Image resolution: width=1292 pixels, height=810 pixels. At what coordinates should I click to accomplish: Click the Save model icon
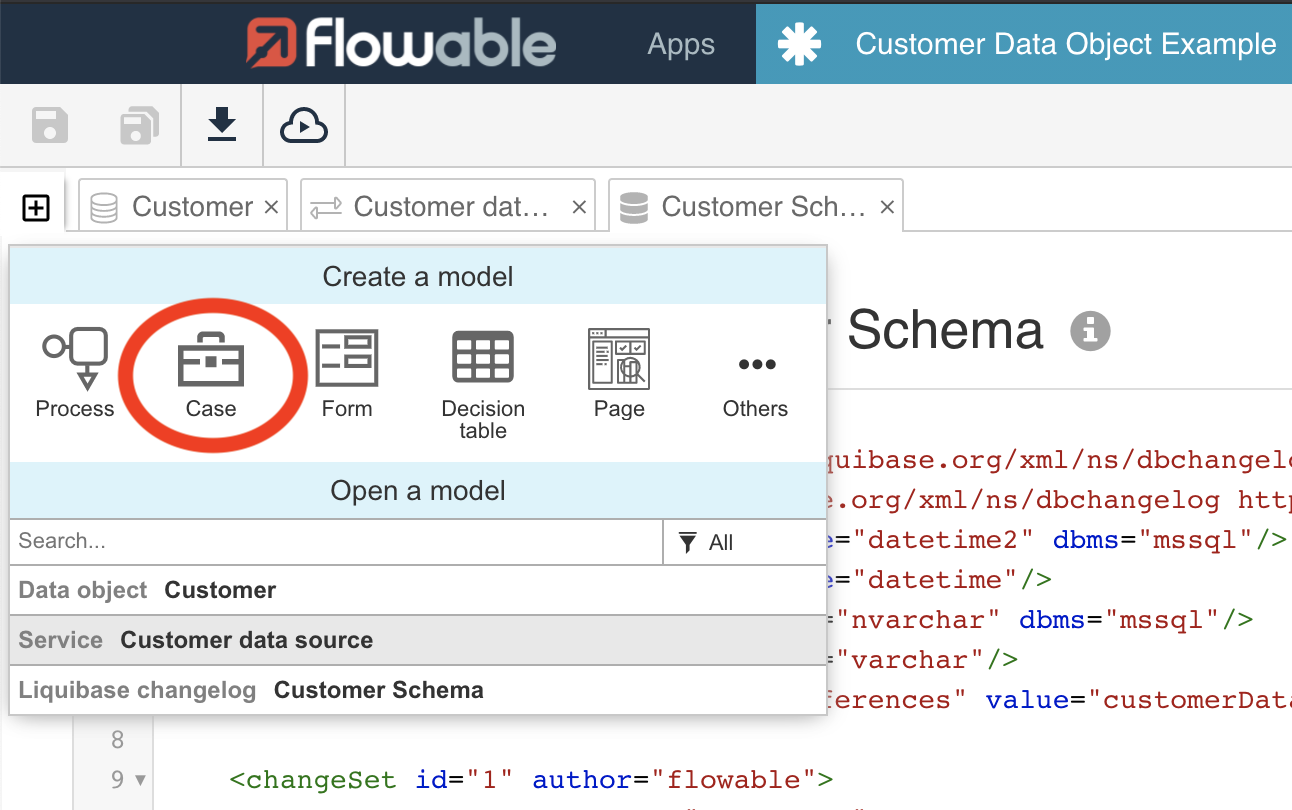coord(50,126)
